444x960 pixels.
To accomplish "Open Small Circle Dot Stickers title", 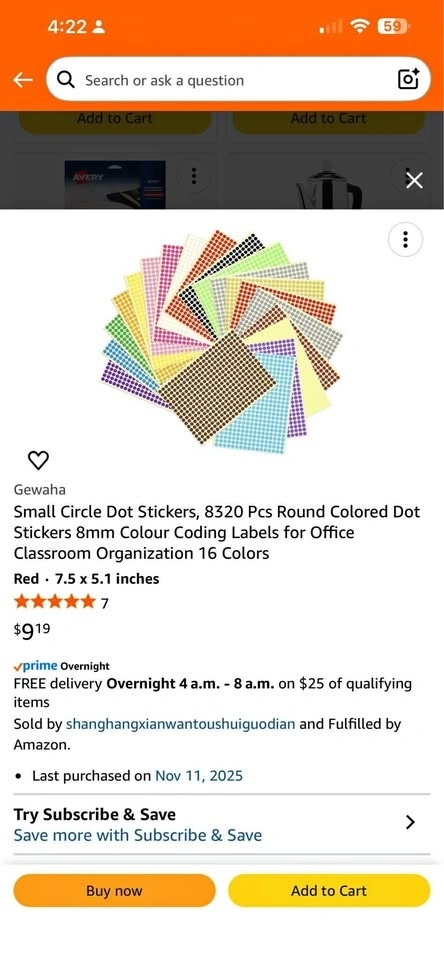I will (217, 533).
